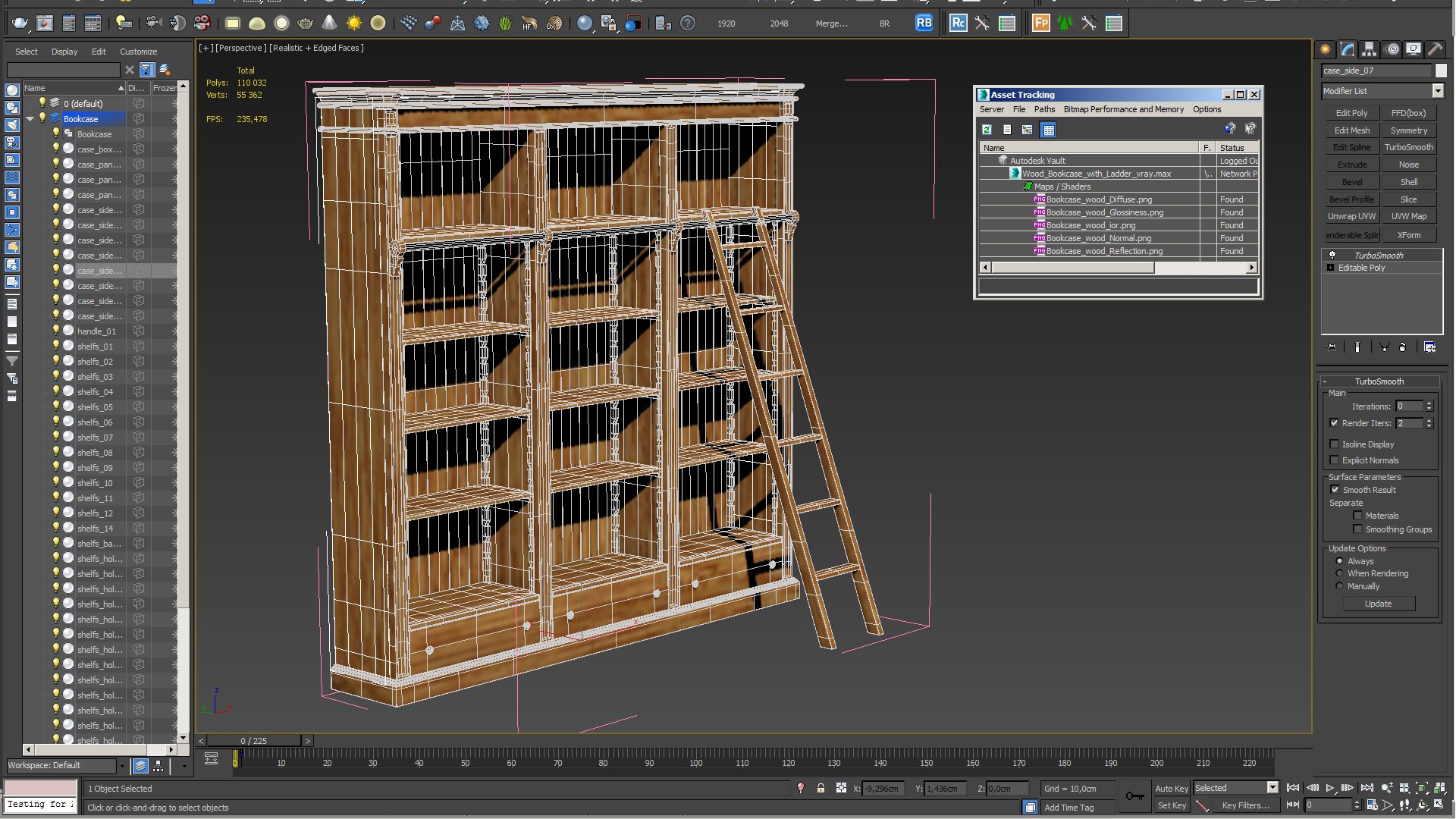This screenshot has height=819, width=1456.
Task: Open the Utilities hammer panel tab
Action: click(1435, 49)
